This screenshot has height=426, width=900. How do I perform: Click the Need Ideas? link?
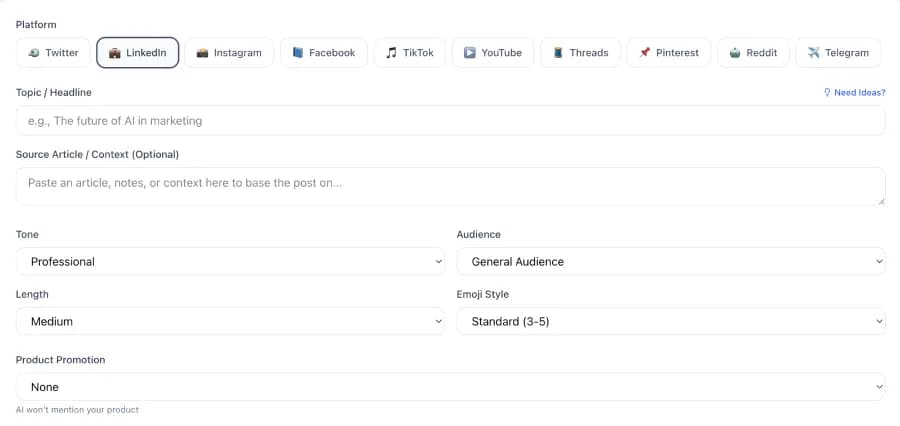(x=859, y=93)
